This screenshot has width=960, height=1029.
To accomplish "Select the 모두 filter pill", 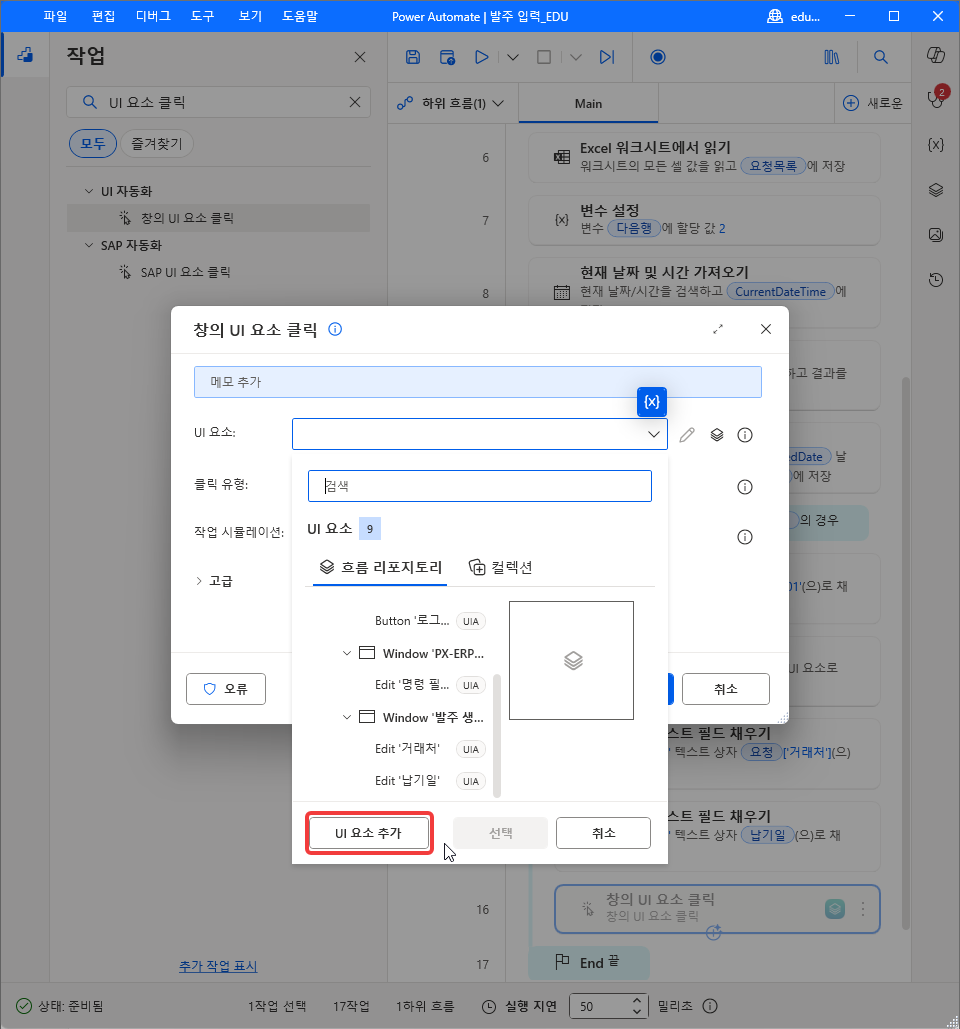I will [x=93, y=144].
